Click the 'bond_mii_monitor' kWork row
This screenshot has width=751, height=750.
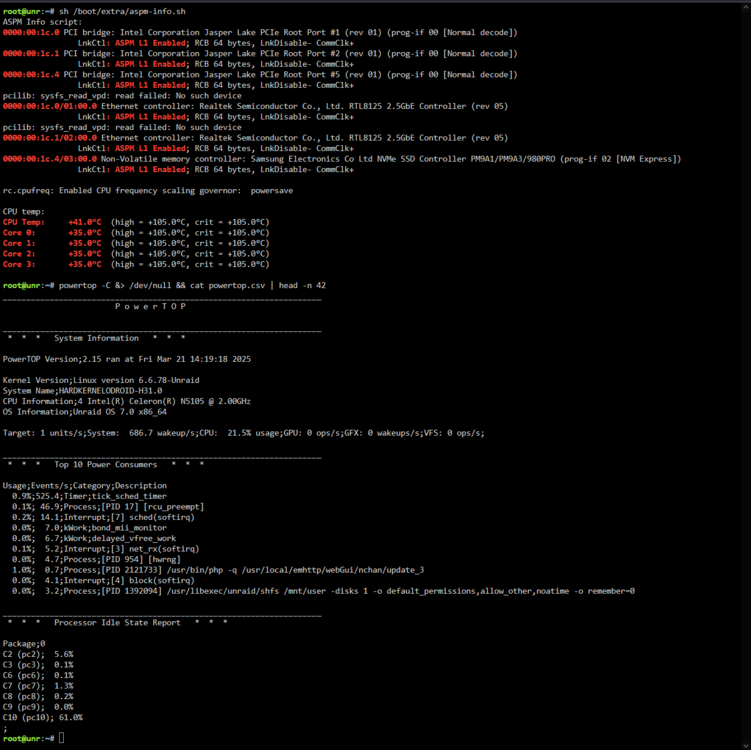[89, 527]
